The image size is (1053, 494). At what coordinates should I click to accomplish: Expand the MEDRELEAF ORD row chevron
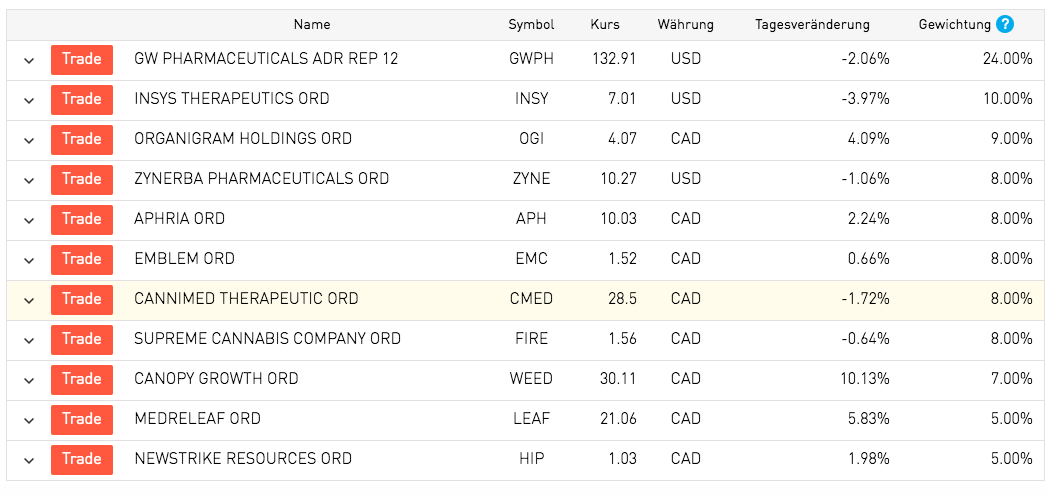[x=29, y=420]
